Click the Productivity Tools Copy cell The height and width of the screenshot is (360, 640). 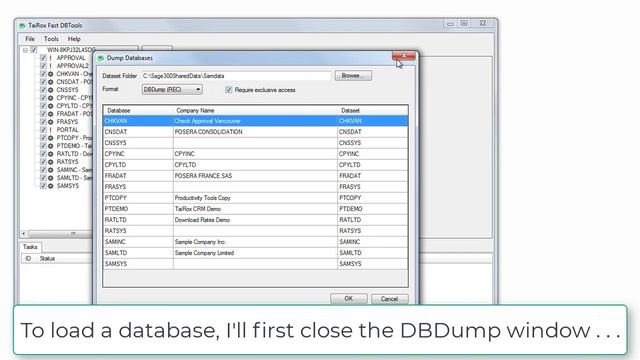pyautogui.click(x=256, y=198)
